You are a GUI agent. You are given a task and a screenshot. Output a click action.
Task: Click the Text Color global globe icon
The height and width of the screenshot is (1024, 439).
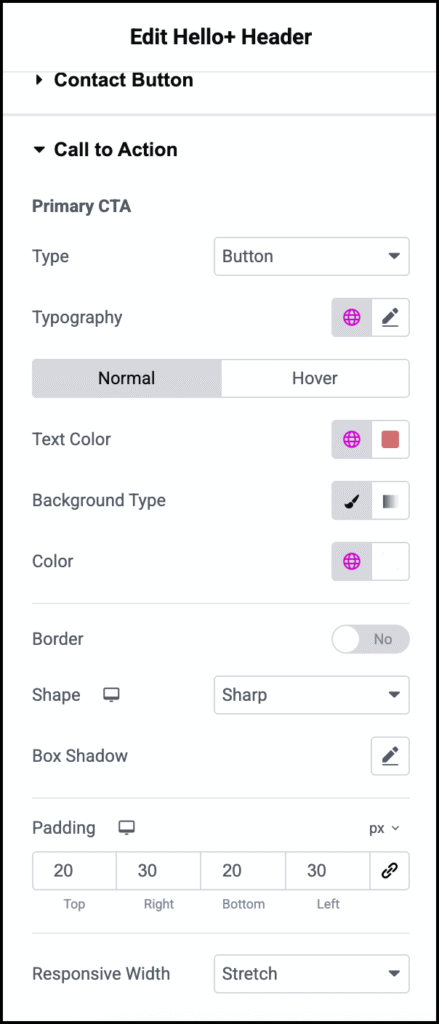pos(351,440)
